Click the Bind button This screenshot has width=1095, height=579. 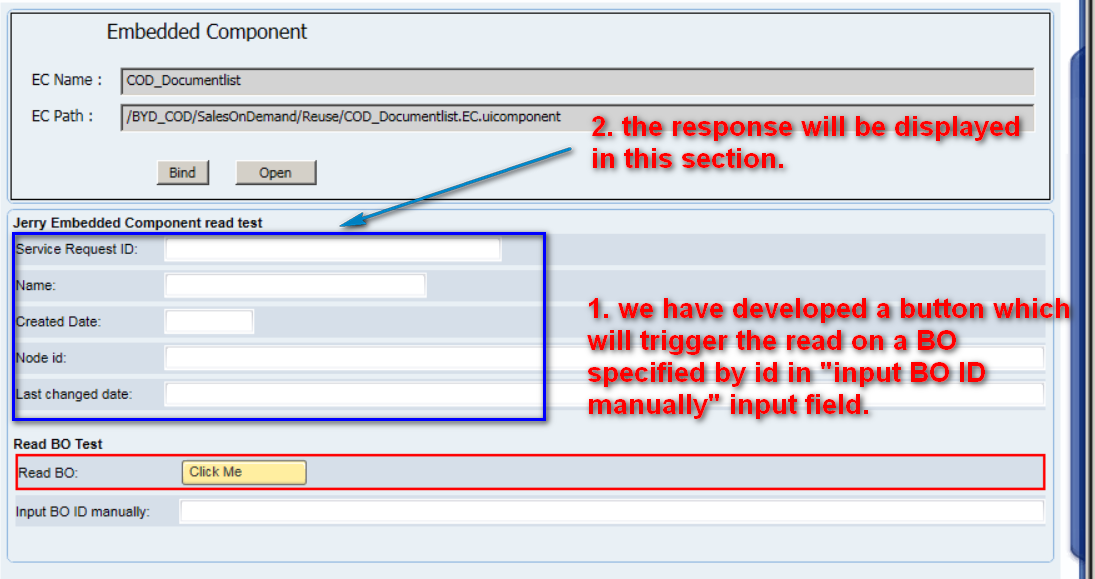(182, 173)
